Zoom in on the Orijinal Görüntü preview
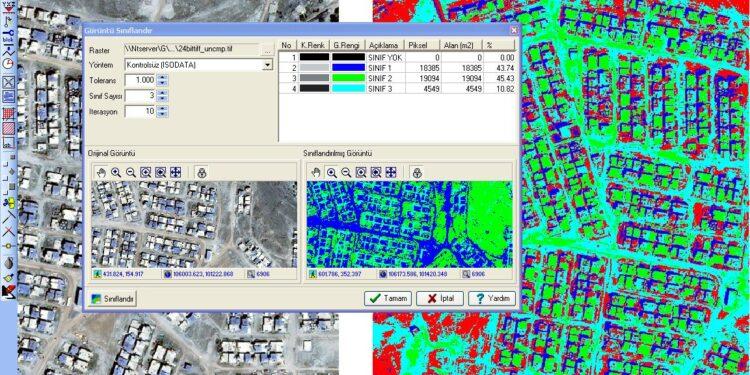This screenshot has width=750, height=375. pos(116,173)
